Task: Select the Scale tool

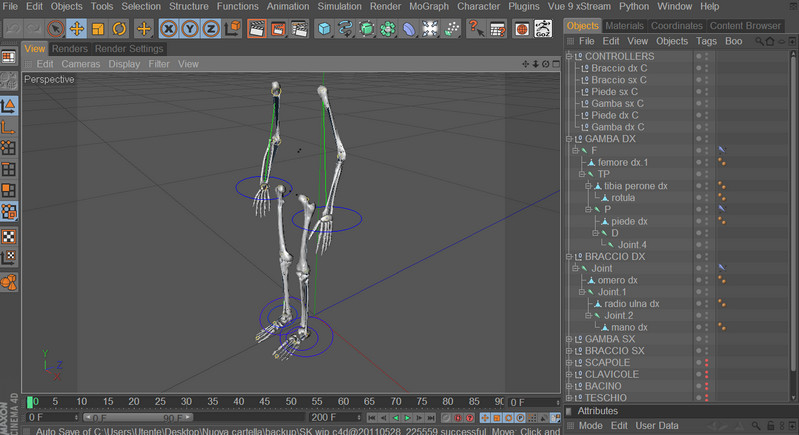Action: (98, 29)
